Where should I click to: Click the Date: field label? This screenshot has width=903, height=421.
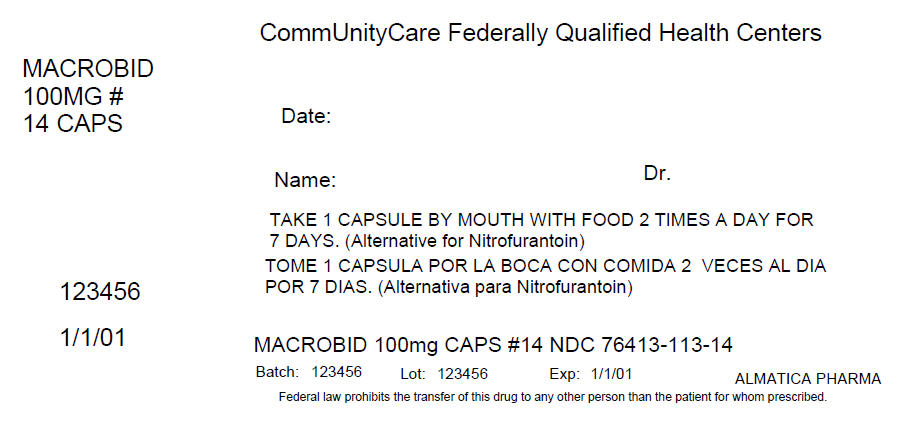tap(306, 117)
